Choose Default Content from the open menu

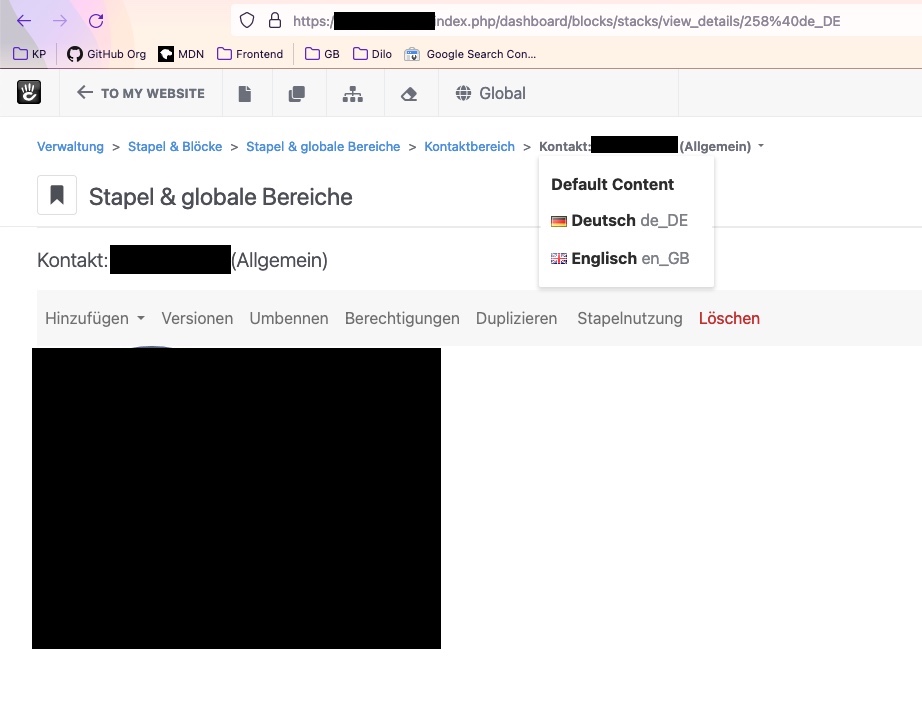click(612, 184)
